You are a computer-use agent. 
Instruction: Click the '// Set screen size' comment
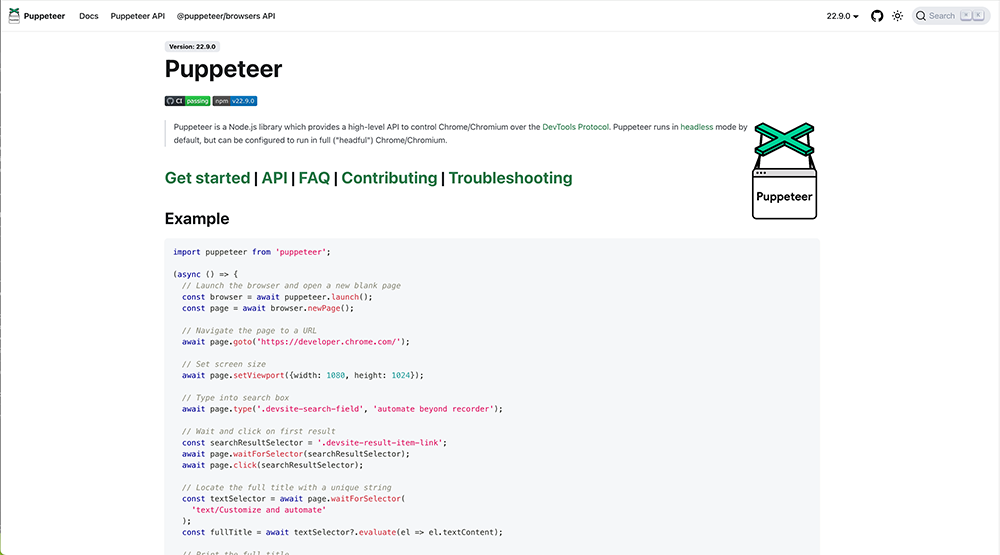pyautogui.click(x=224, y=364)
